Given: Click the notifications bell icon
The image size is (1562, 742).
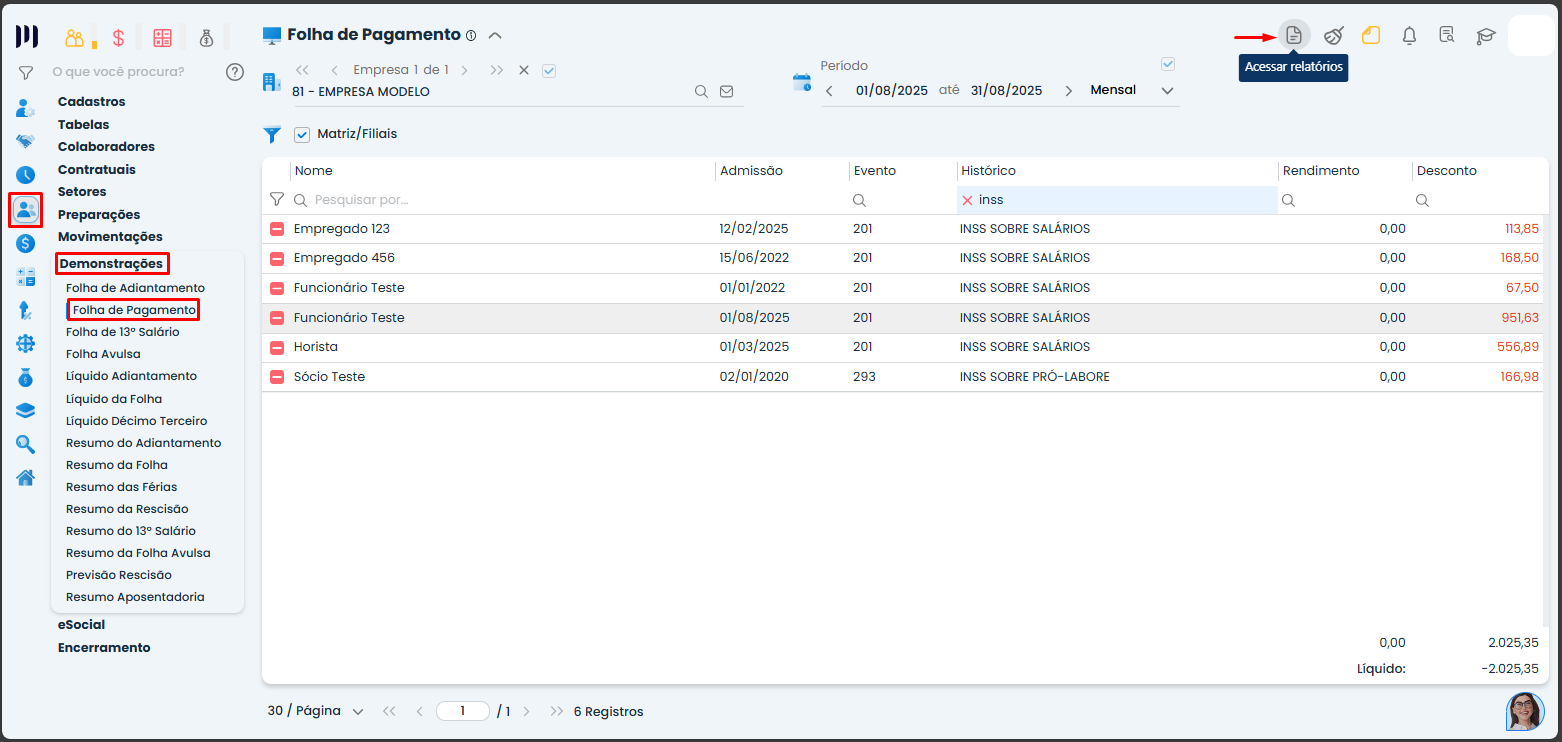Looking at the screenshot, I should click(1409, 36).
